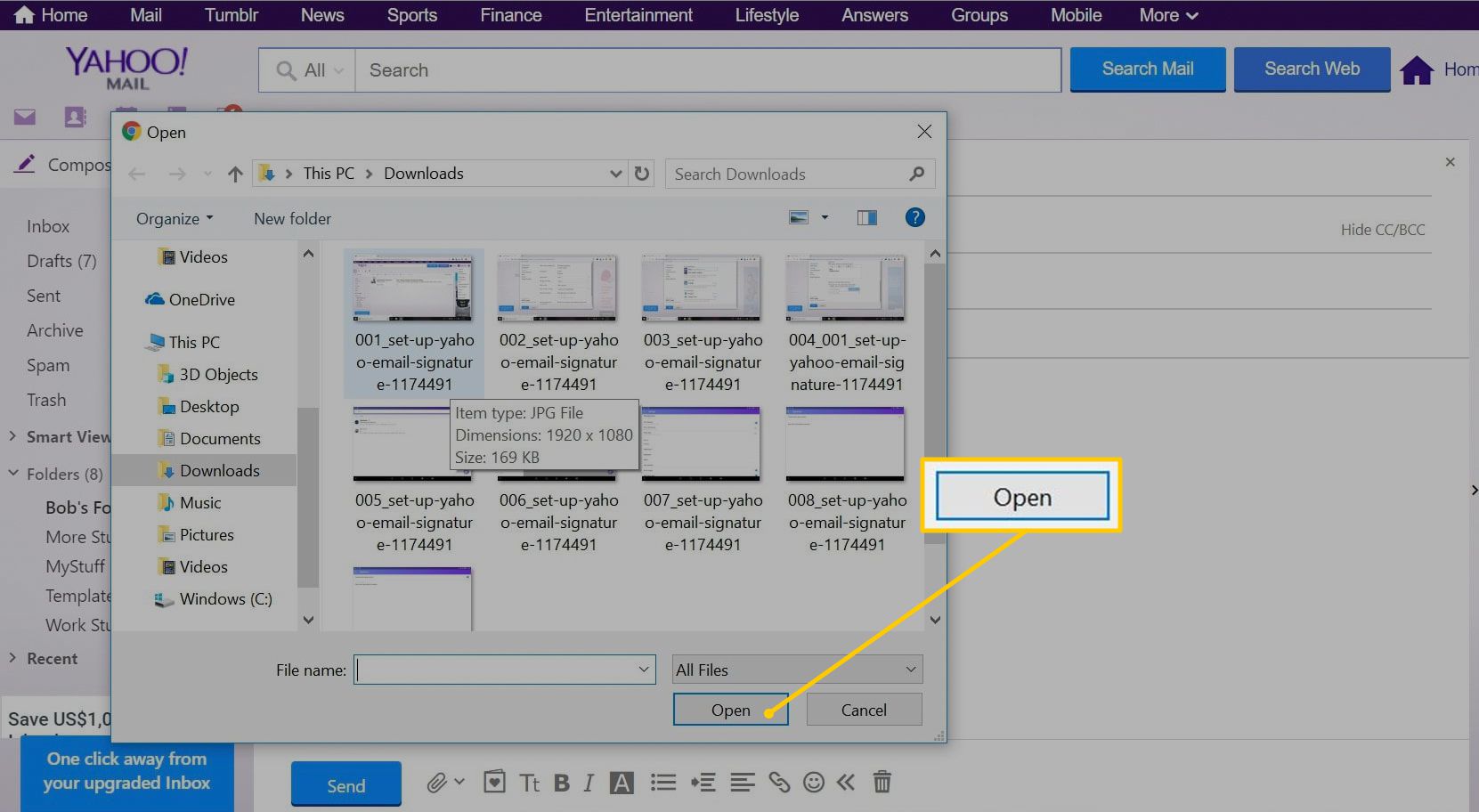Expand the Recent section in mail sidebar

pos(12,658)
